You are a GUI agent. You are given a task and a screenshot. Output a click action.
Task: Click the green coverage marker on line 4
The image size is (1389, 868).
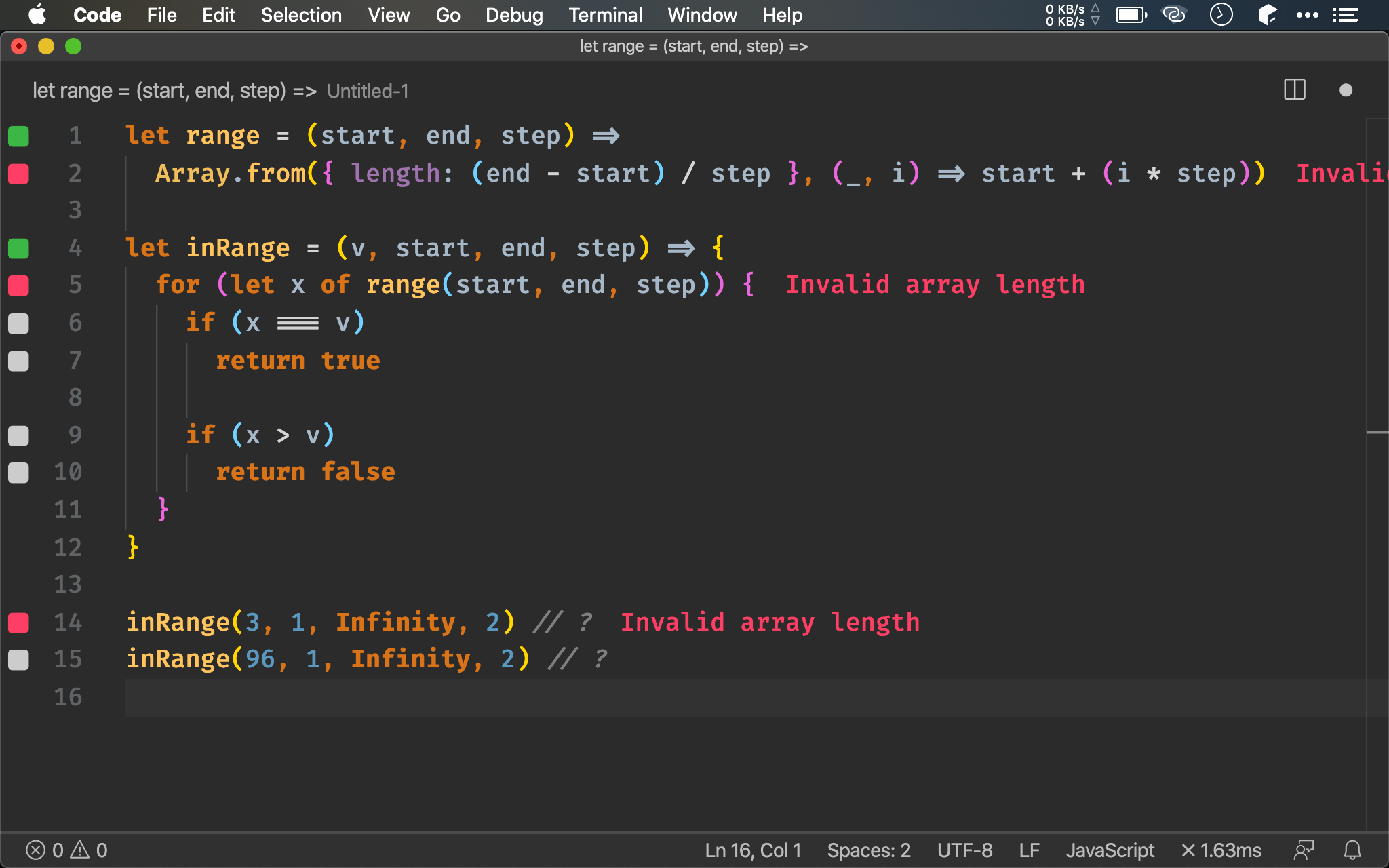(x=18, y=248)
